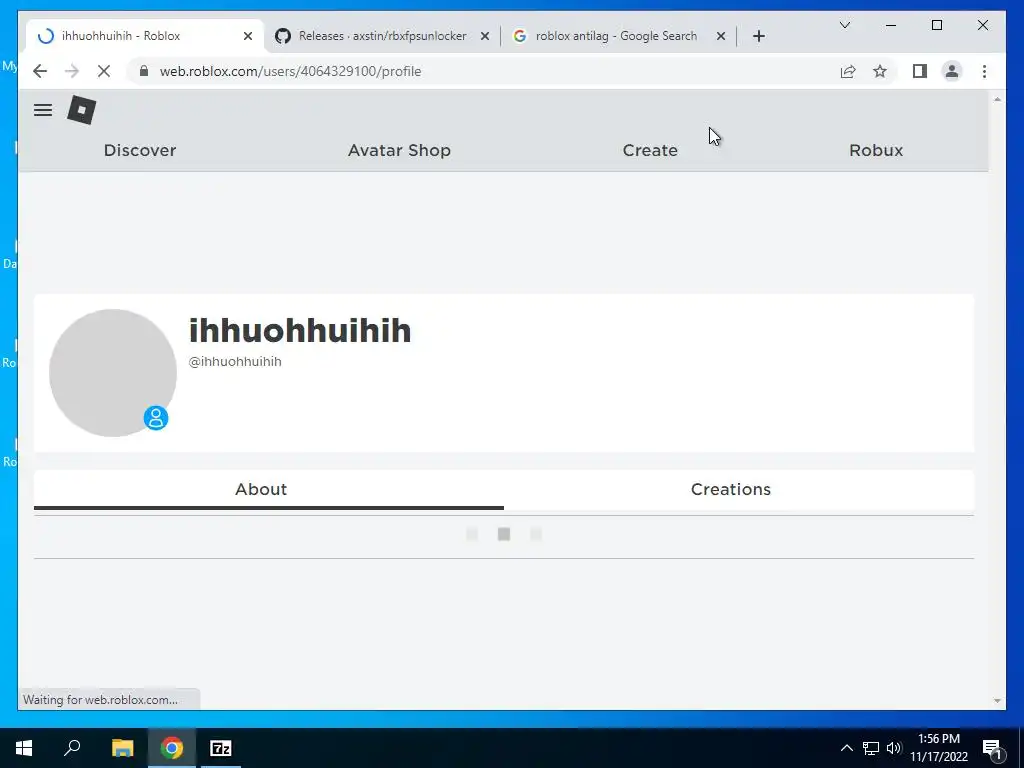The image size is (1024, 768).
Task: Maximize the Chrome window
Action: (x=936, y=25)
